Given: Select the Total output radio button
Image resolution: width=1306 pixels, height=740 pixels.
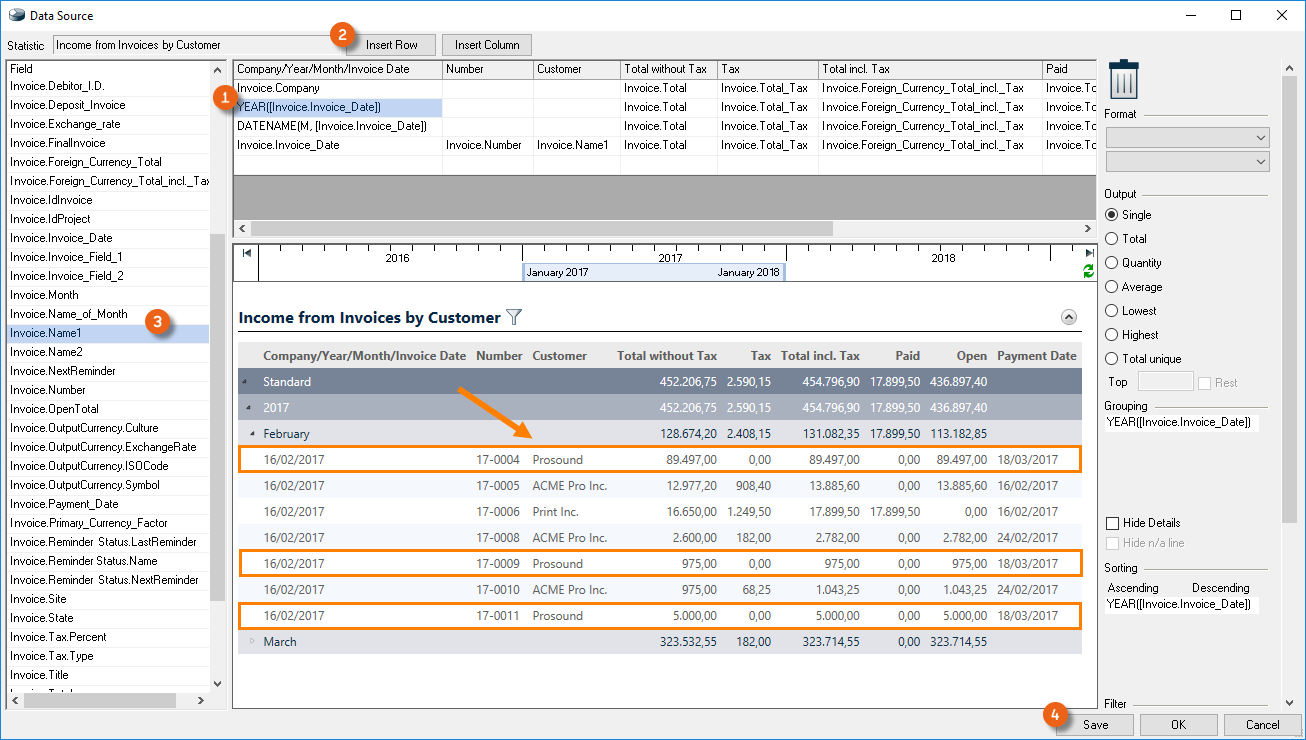Looking at the screenshot, I should [x=1112, y=239].
